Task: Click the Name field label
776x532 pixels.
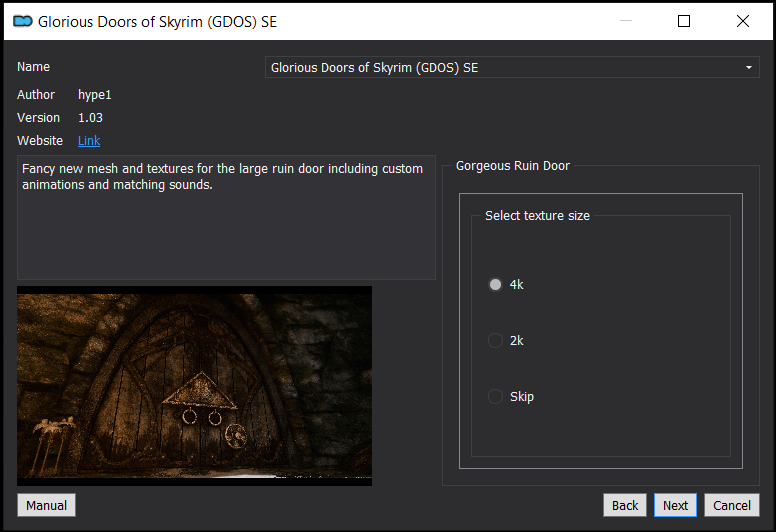Action: [x=34, y=67]
